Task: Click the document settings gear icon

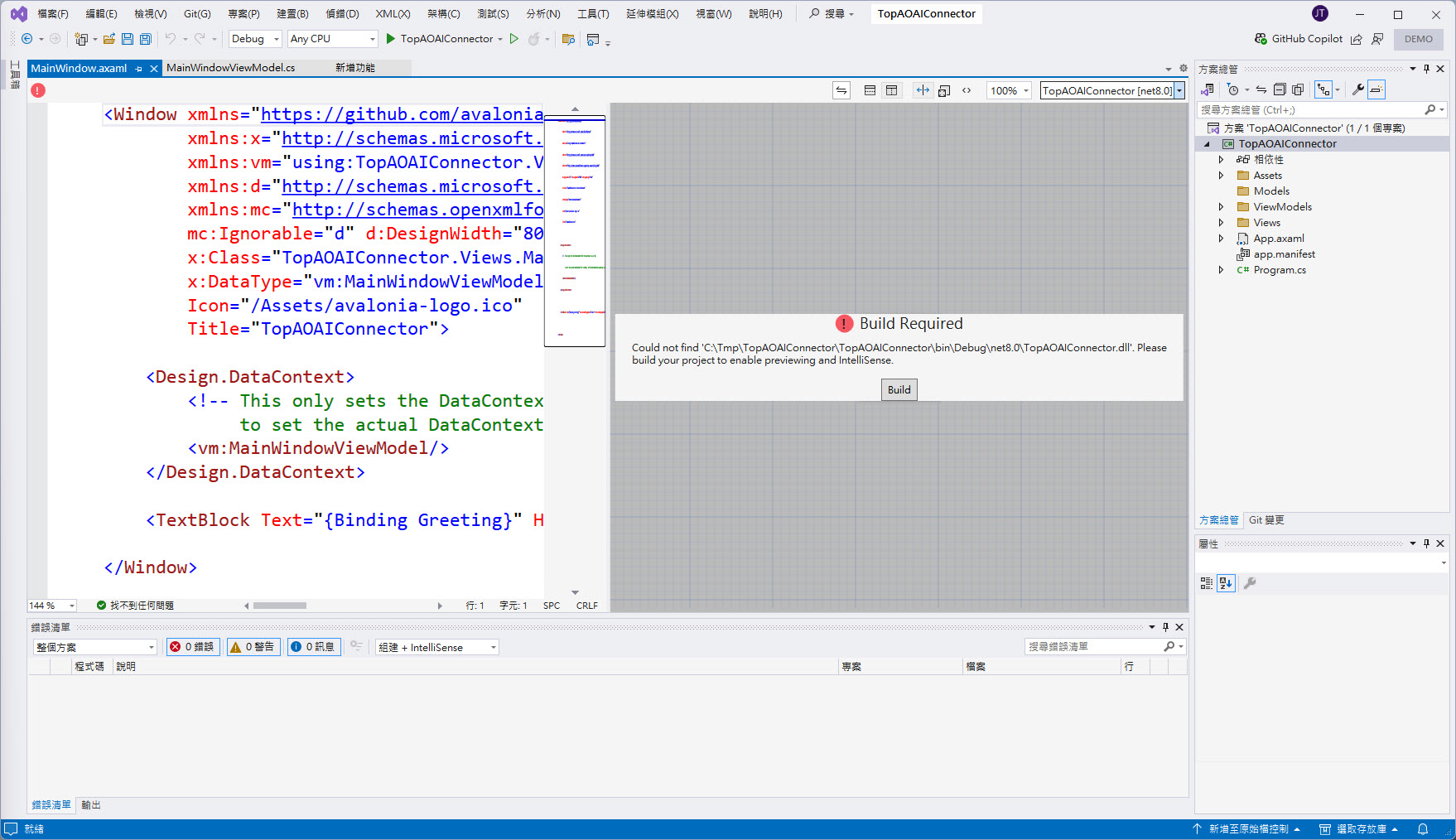Action: click(1184, 68)
